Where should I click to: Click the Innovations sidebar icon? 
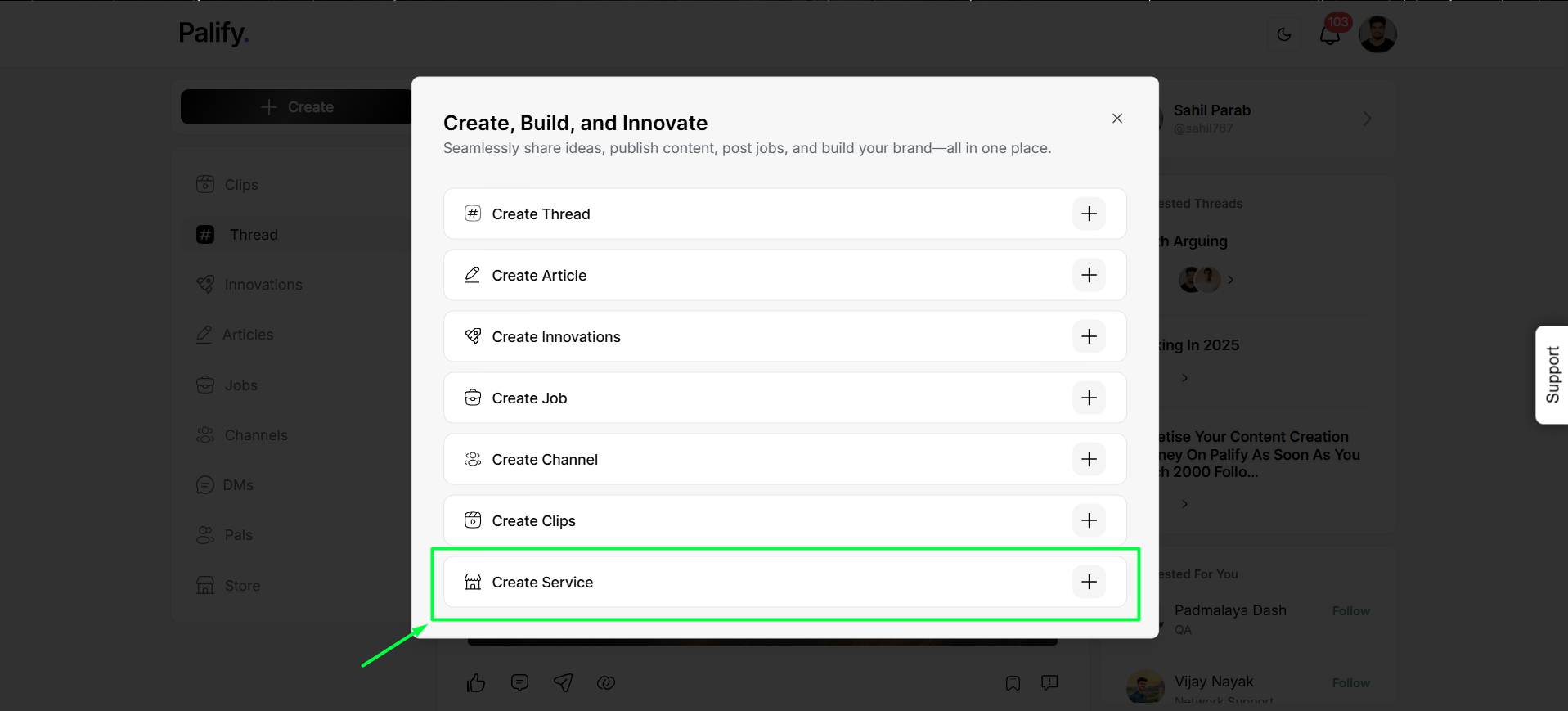click(205, 284)
